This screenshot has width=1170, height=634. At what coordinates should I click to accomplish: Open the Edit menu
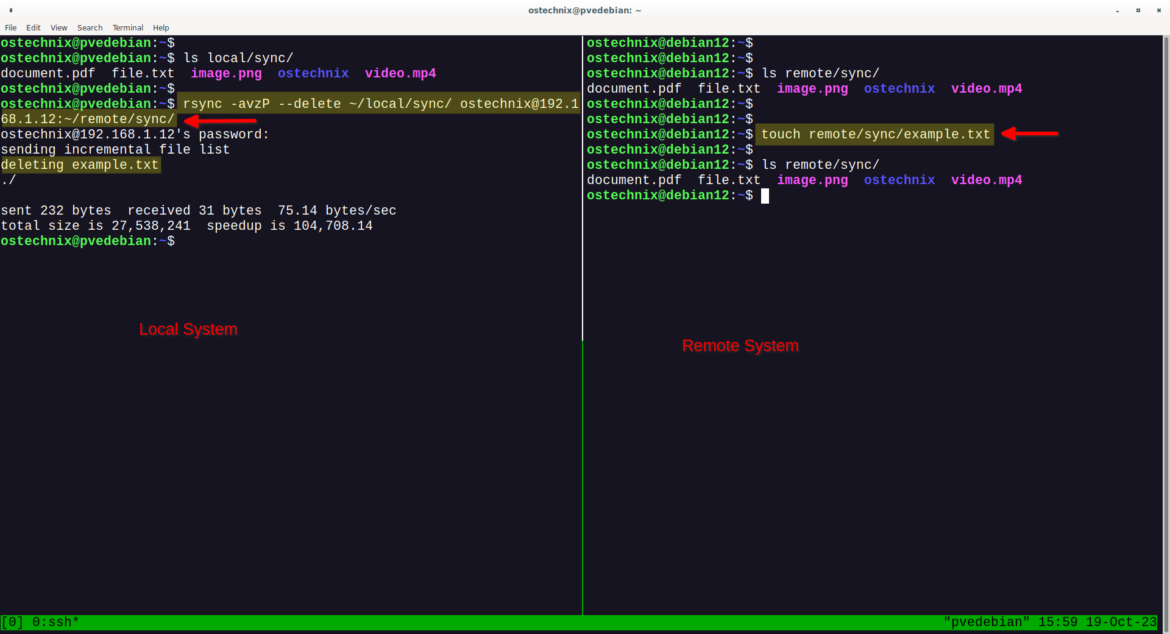tap(33, 27)
